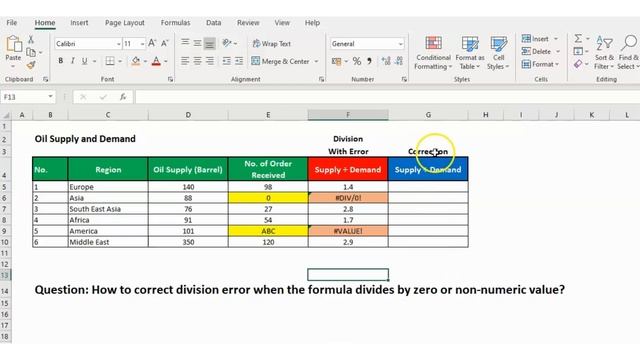Click Increase Indent icon
This screenshot has width=640, height=360.
coord(239,61)
